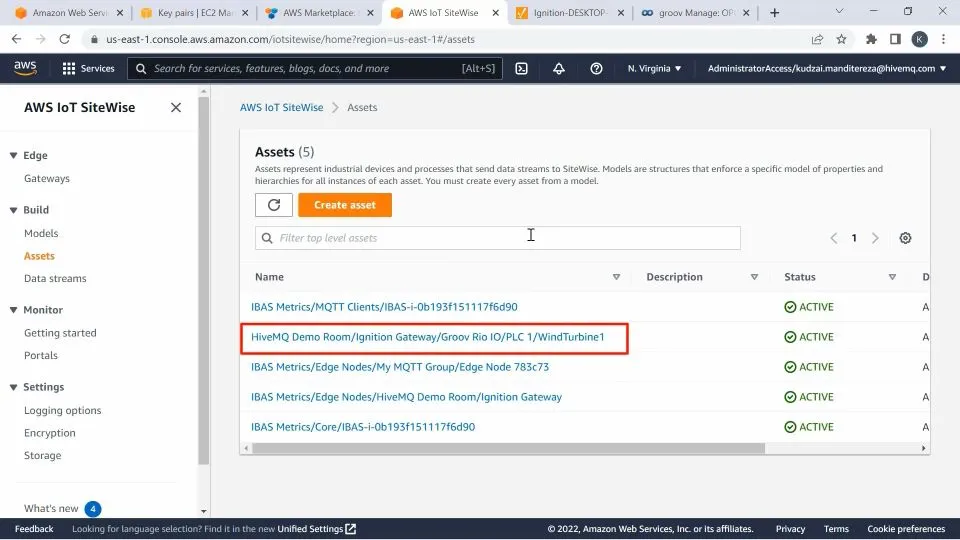
Task: Open Unified Settings link in footer
Action: [x=316, y=529]
